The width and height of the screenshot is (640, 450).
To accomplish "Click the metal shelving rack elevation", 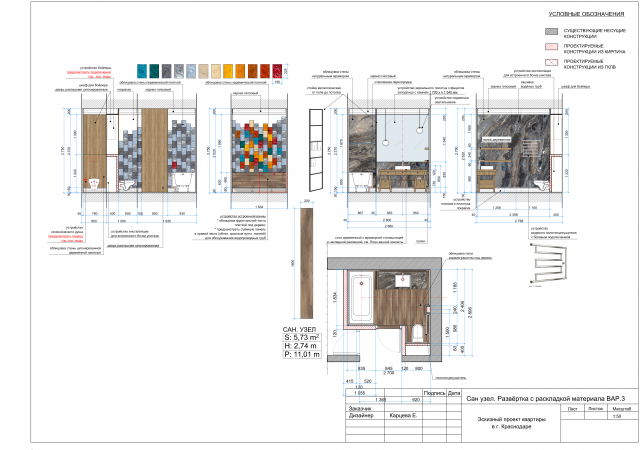I will [316, 150].
